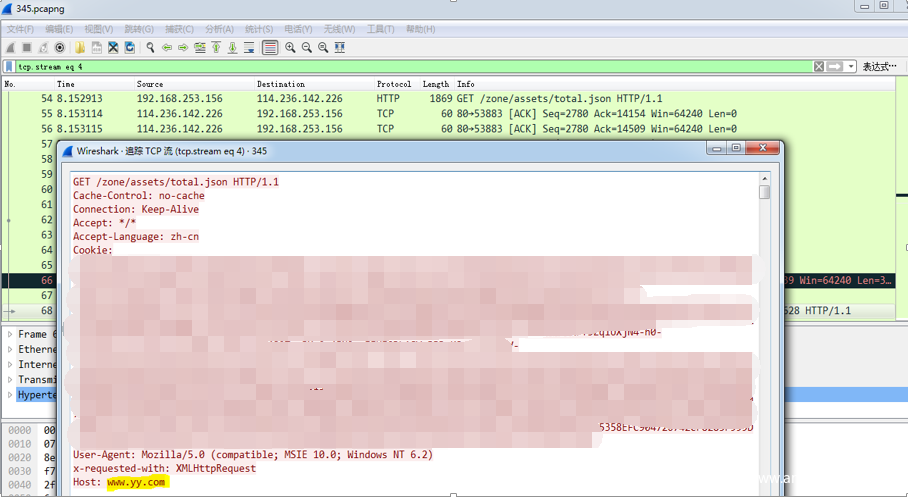Zoom out the main window text
Image resolution: width=908 pixels, height=497 pixels.
tap(306, 47)
